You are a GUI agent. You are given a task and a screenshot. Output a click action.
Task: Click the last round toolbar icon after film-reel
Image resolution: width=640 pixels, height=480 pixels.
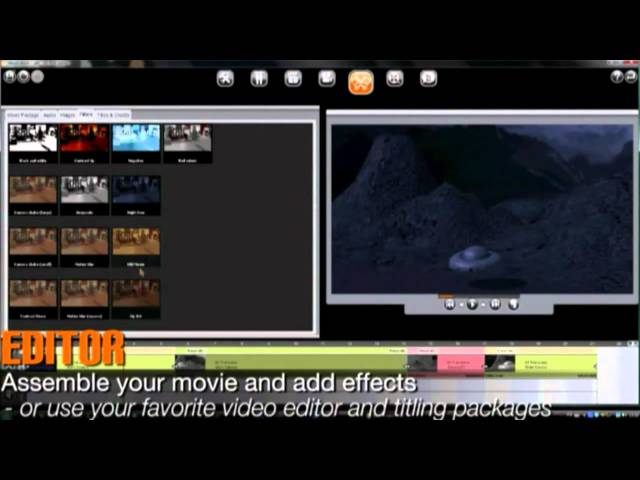[429, 78]
